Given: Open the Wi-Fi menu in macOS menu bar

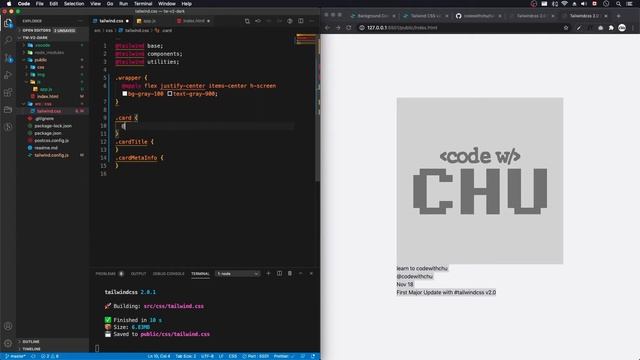Looking at the screenshot, I should tap(564, 4).
